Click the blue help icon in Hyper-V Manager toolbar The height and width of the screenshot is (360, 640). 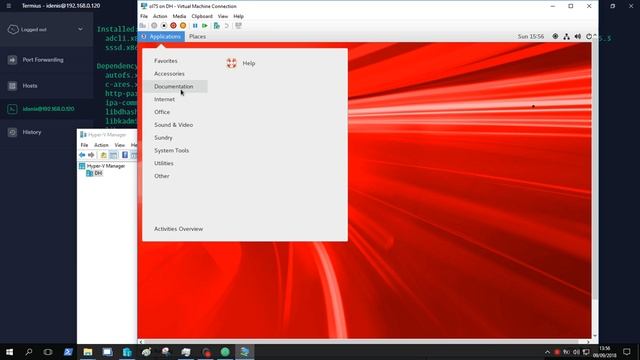(x=125, y=155)
